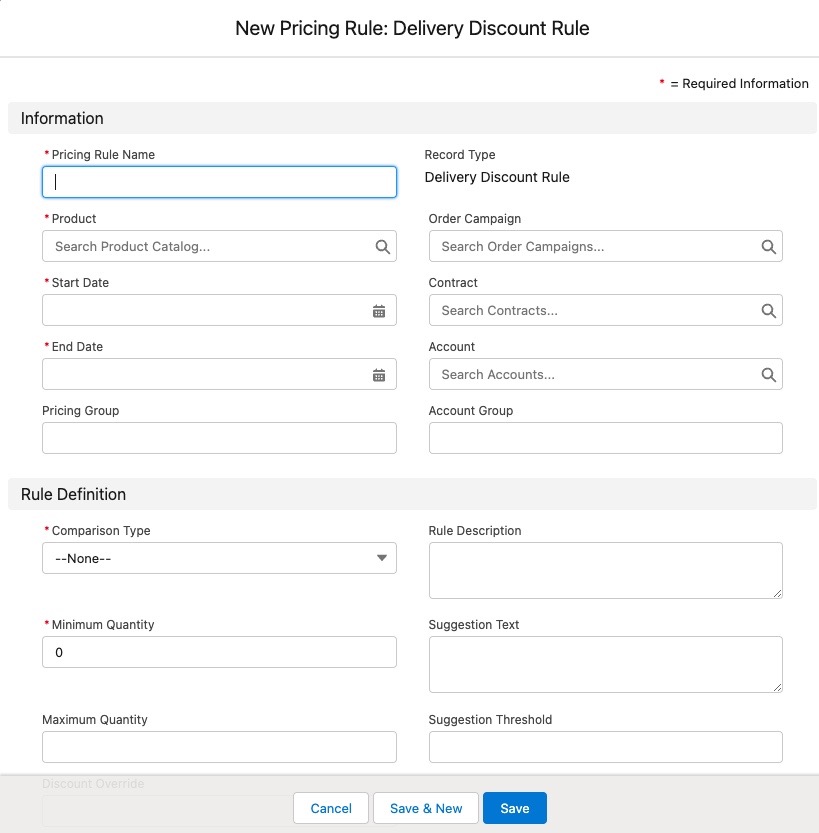Click the Suggestion Text text area
Viewport: 819px width, 833px height.
[605, 664]
